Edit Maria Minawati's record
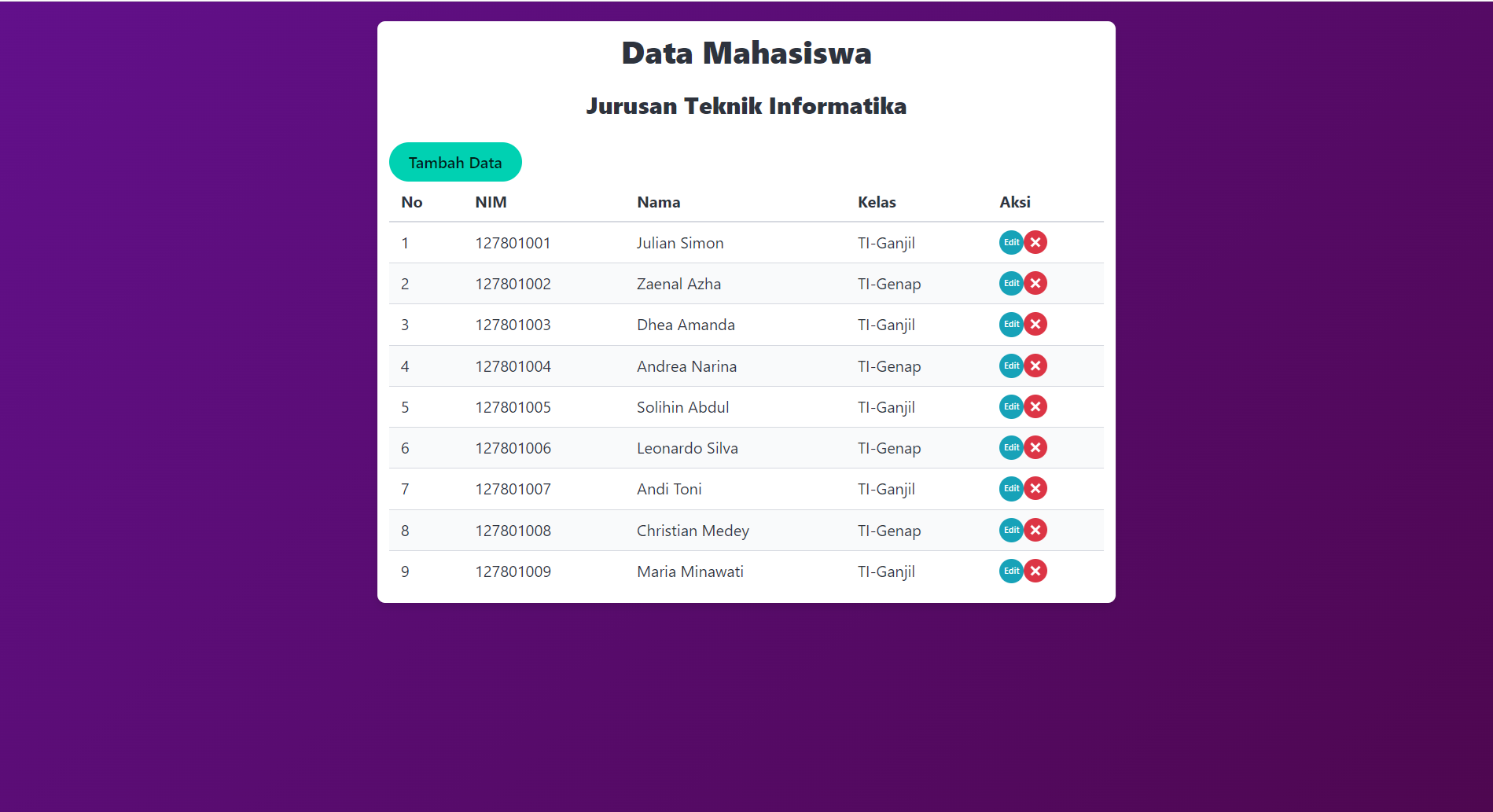Image resolution: width=1493 pixels, height=812 pixels. click(x=1011, y=571)
